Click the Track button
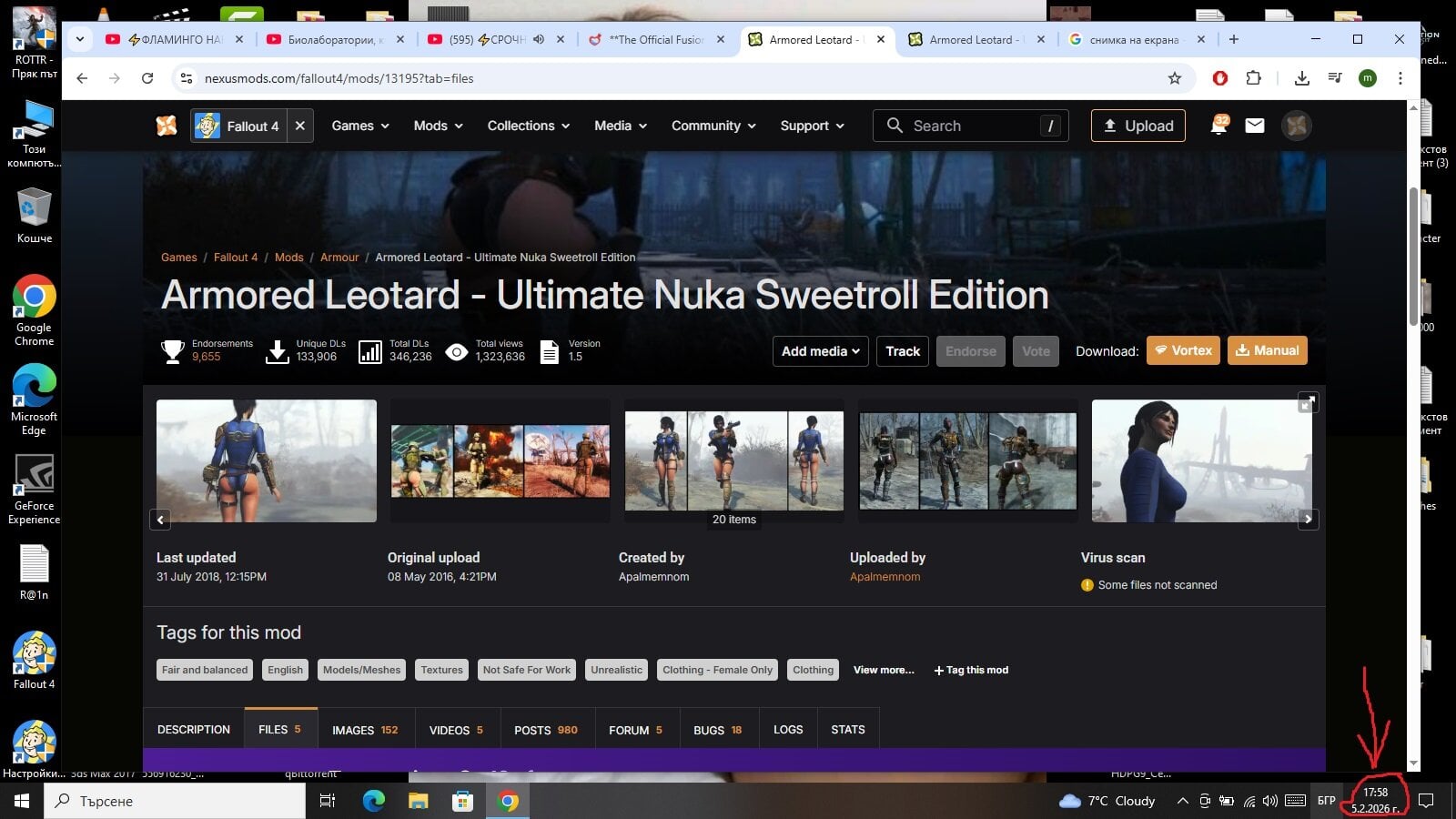Viewport: 1456px width, 819px height. tap(903, 351)
